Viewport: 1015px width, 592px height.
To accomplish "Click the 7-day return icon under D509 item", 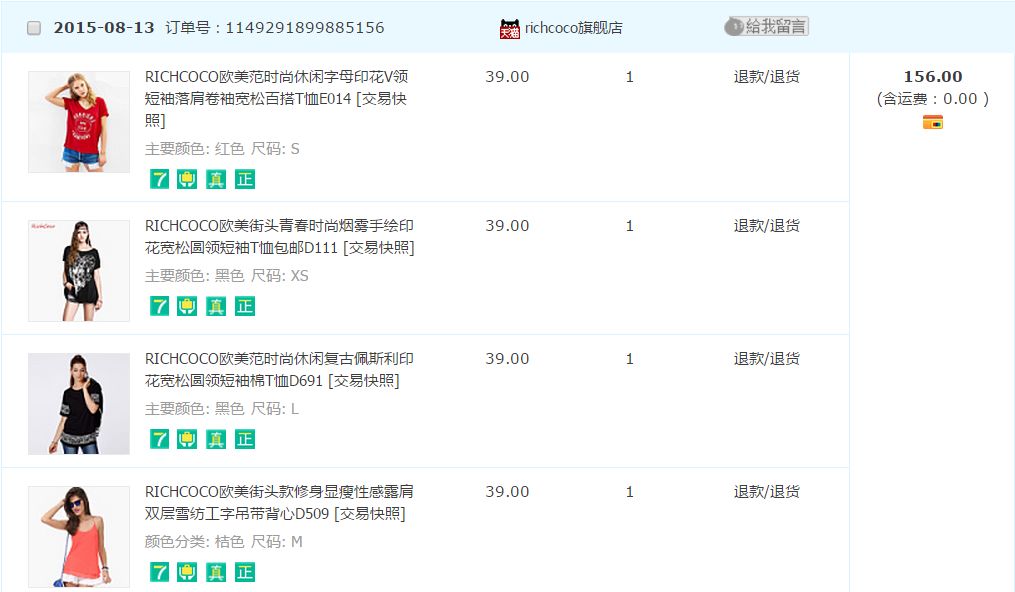I will coord(159,572).
